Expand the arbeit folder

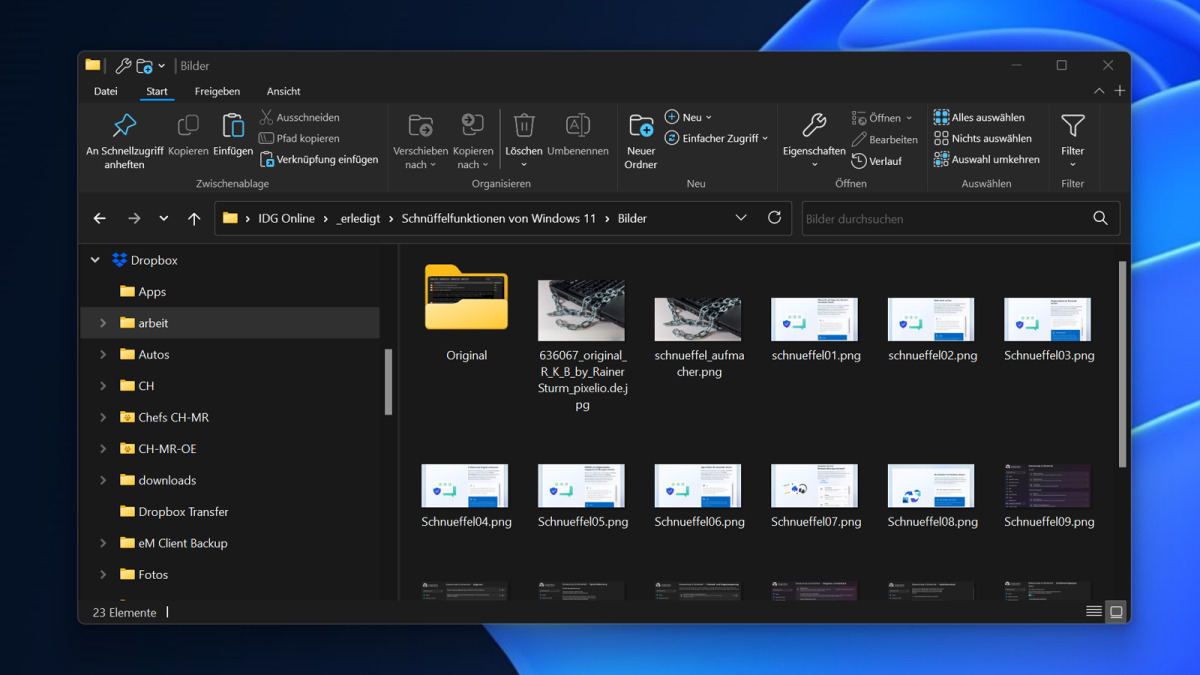tap(103, 323)
